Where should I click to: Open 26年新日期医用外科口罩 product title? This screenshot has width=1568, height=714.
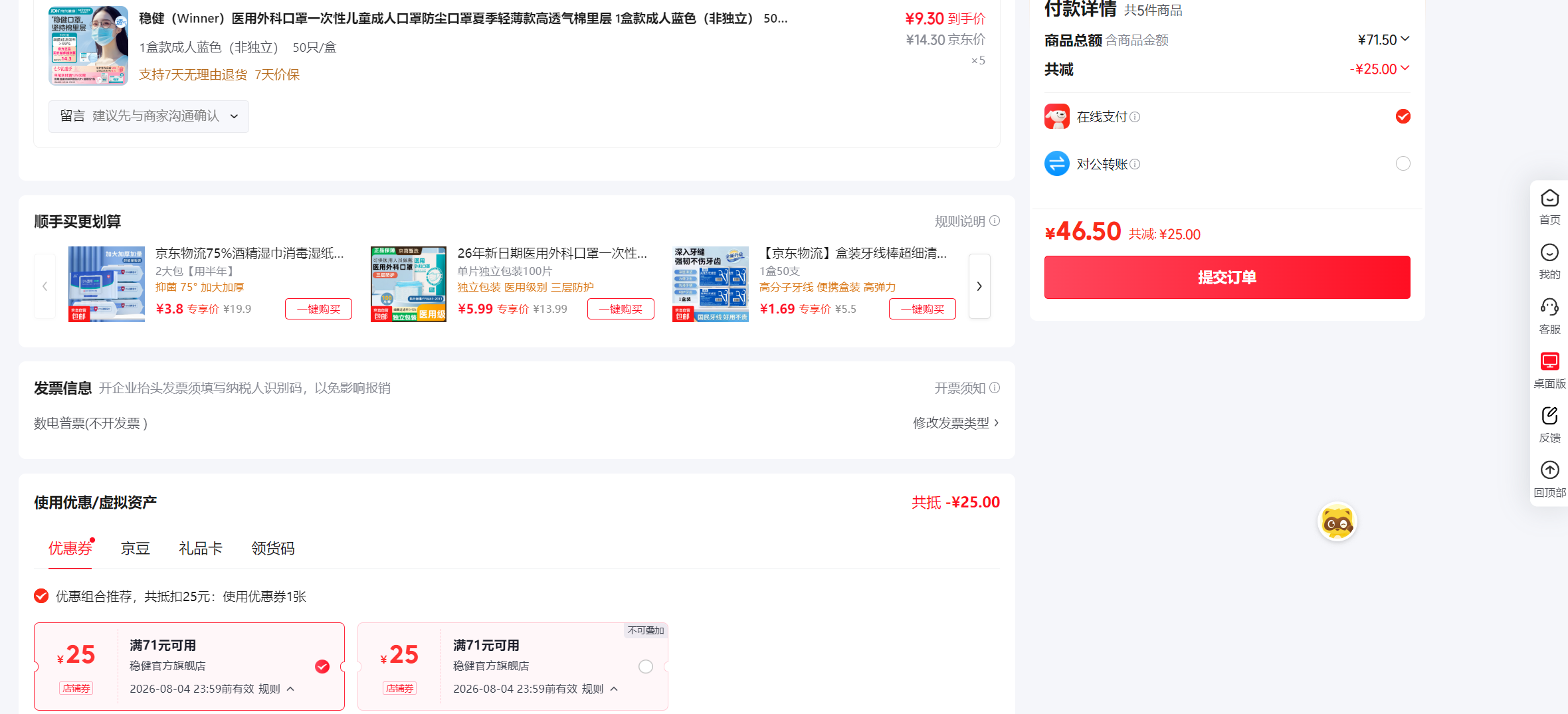(x=552, y=253)
